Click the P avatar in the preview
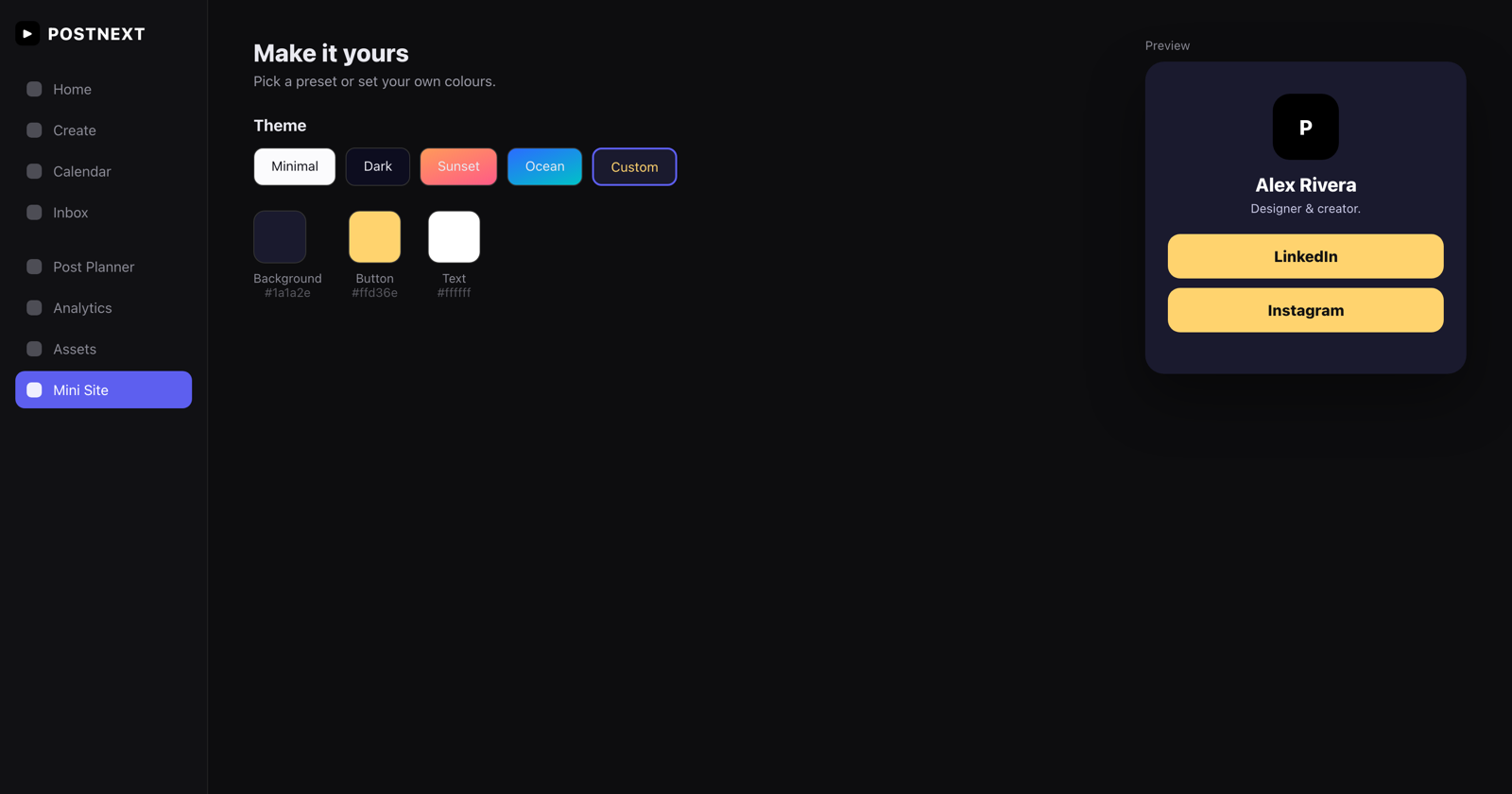This screenshot has width=1512, height=794. [x=1305, y=127]
